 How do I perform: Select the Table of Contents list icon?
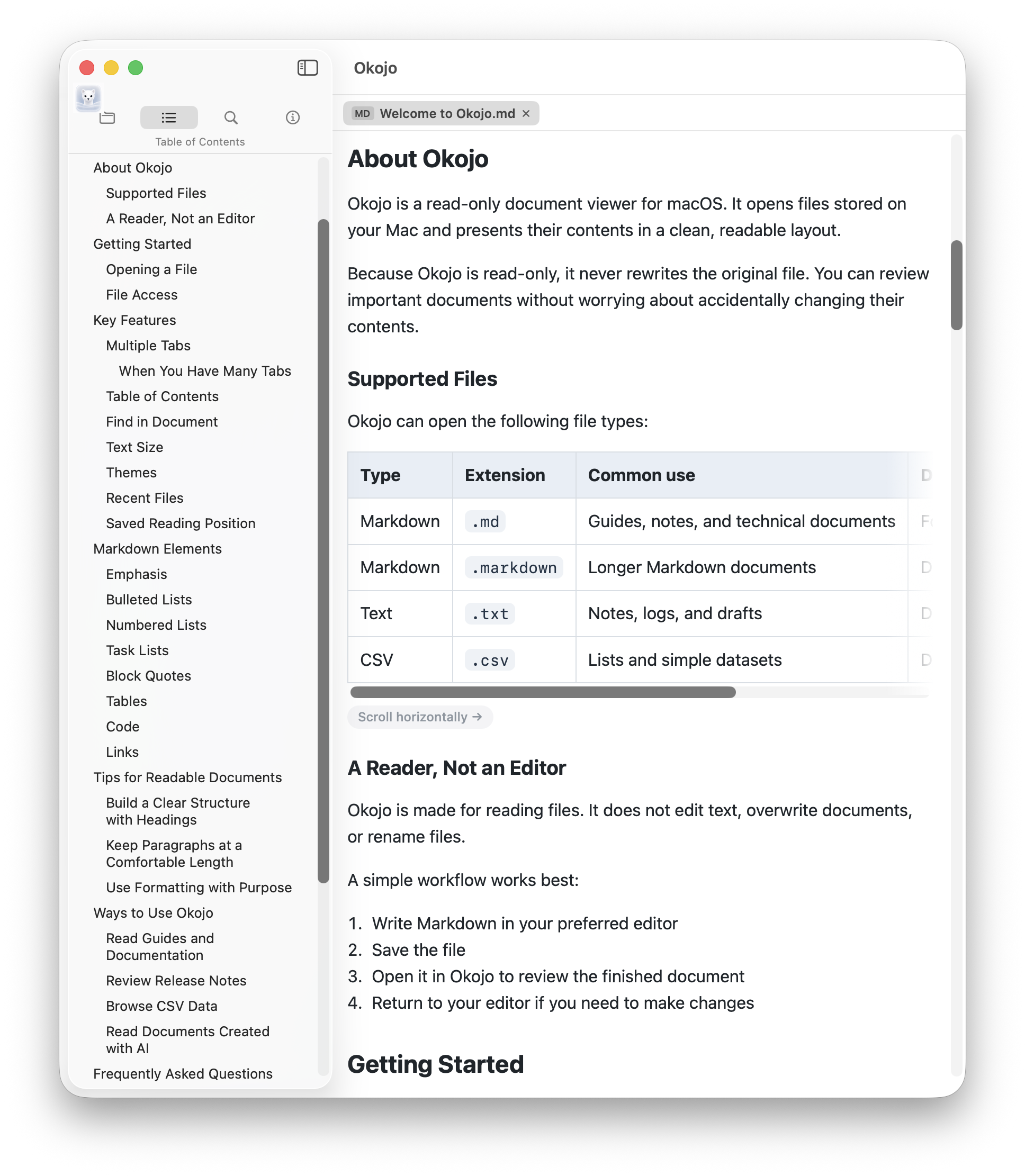169,118
